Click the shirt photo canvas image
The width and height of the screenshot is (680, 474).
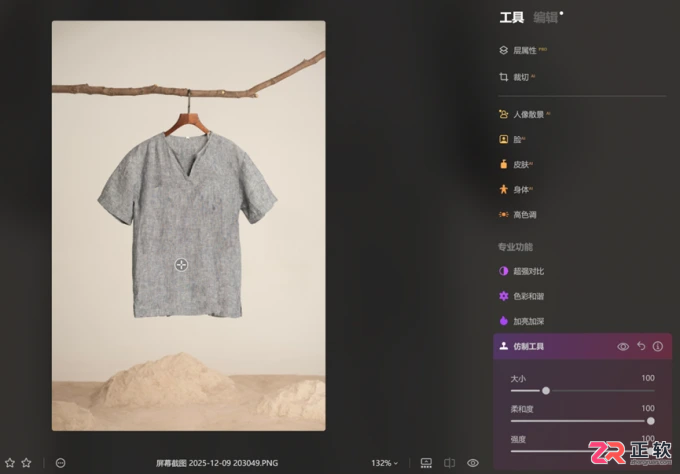(x=189, y=226)
